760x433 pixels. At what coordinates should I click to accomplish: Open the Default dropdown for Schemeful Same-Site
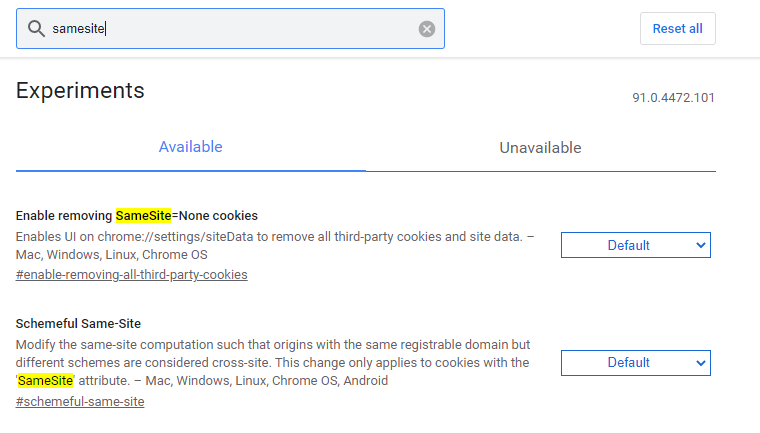click(x=629, y=363)
